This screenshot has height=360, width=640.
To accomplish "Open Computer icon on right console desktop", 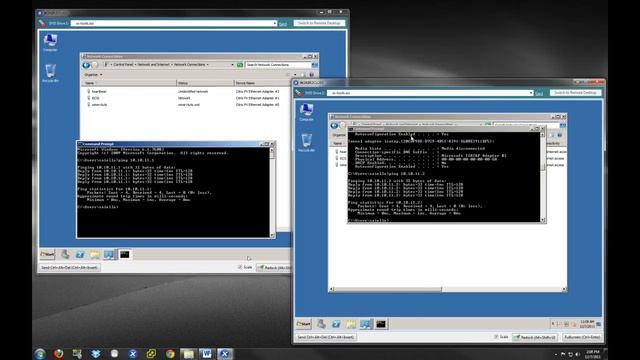I will pos(306,112).
